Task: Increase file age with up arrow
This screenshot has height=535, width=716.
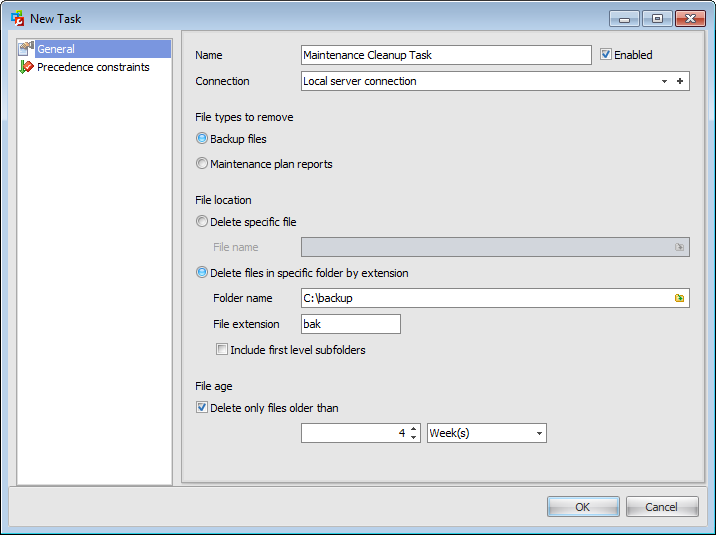Action: click(413, 429)
